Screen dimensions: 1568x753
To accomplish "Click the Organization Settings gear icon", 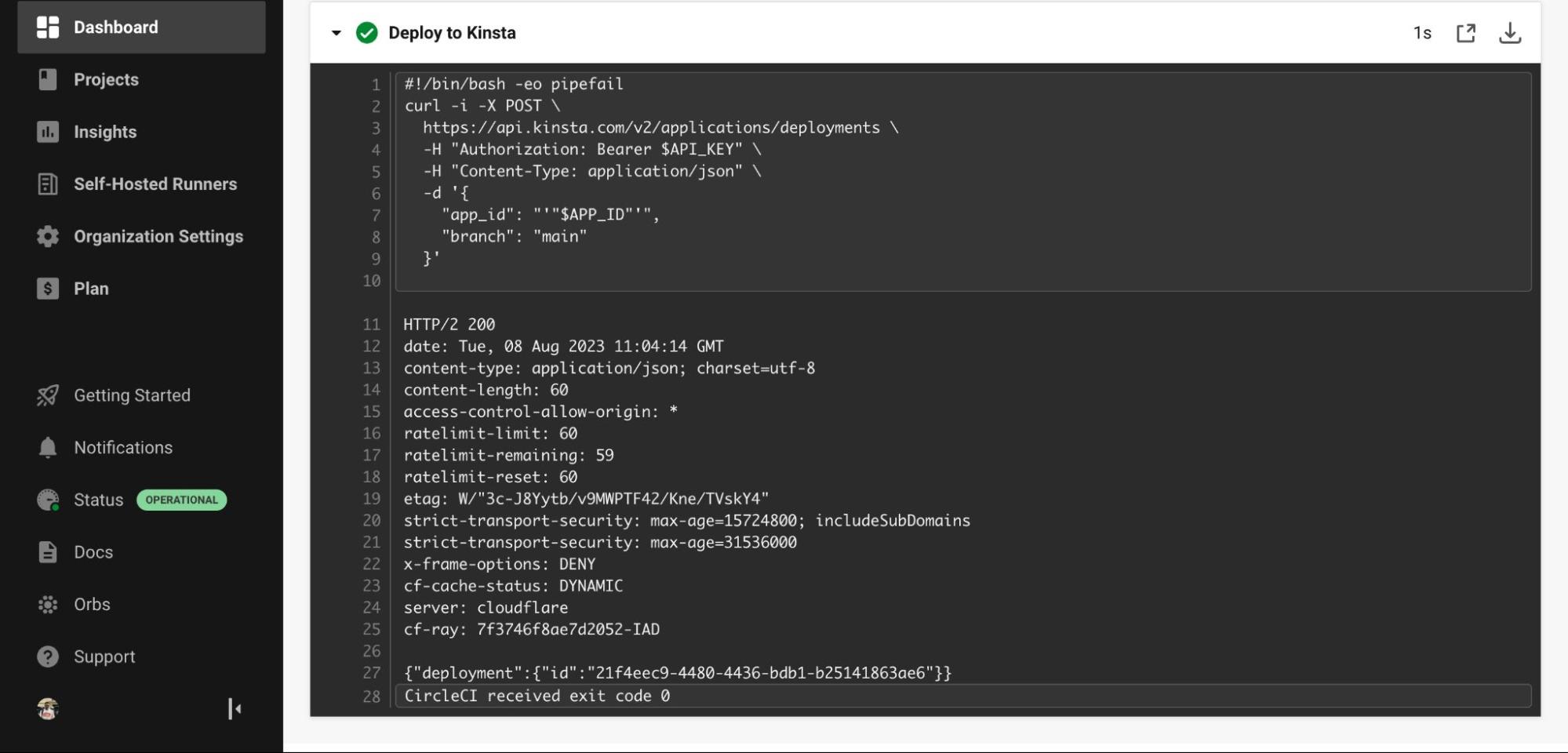I will [x=48, y=236].
